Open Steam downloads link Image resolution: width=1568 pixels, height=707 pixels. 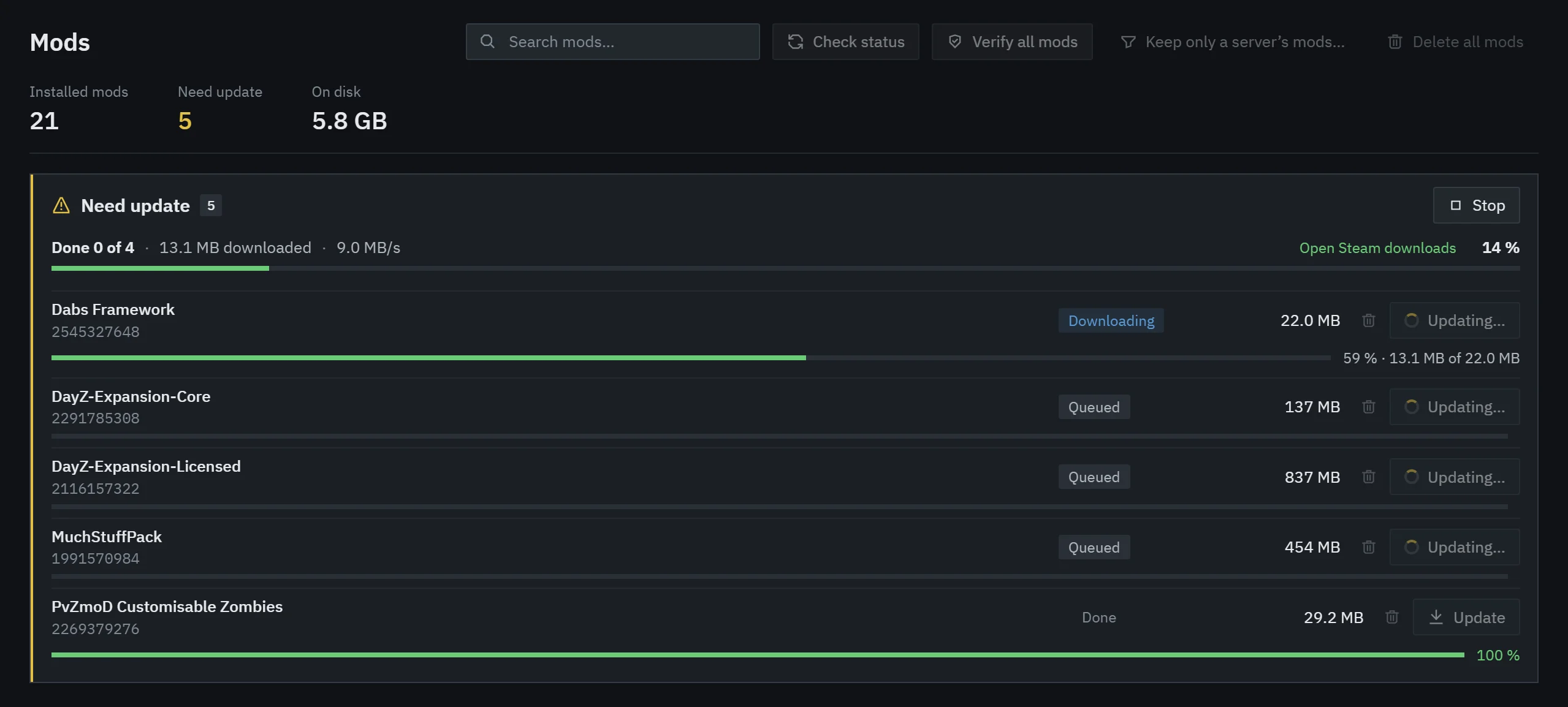tap(1377, 248)
